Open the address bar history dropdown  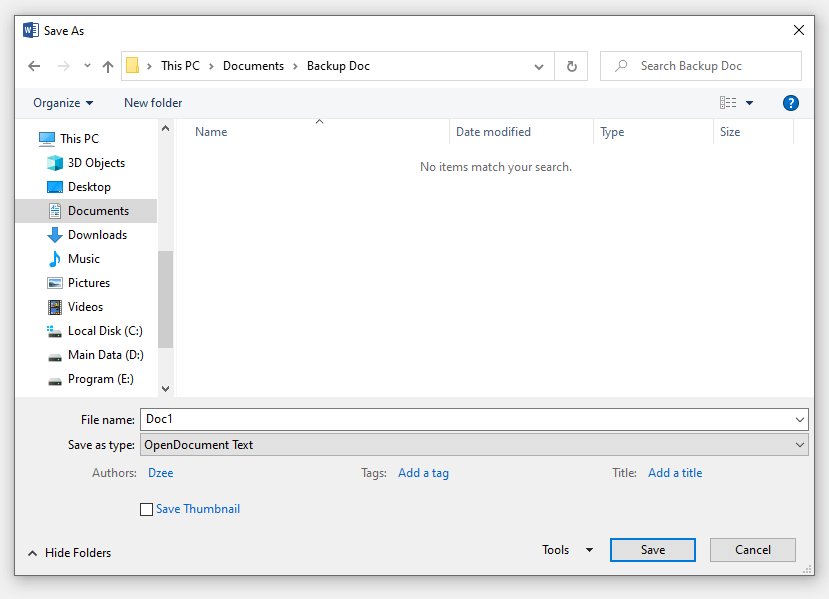pyautogui.click(x=539, y=67)
